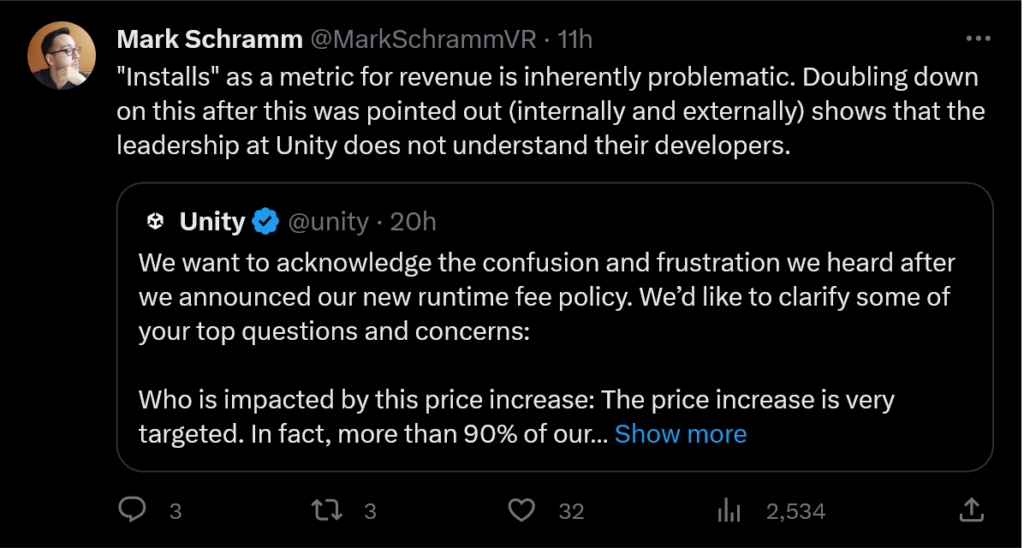Expand quoted tweet with Show more
This screenshot has width=1024, height=548.
(x=680, y=434)
